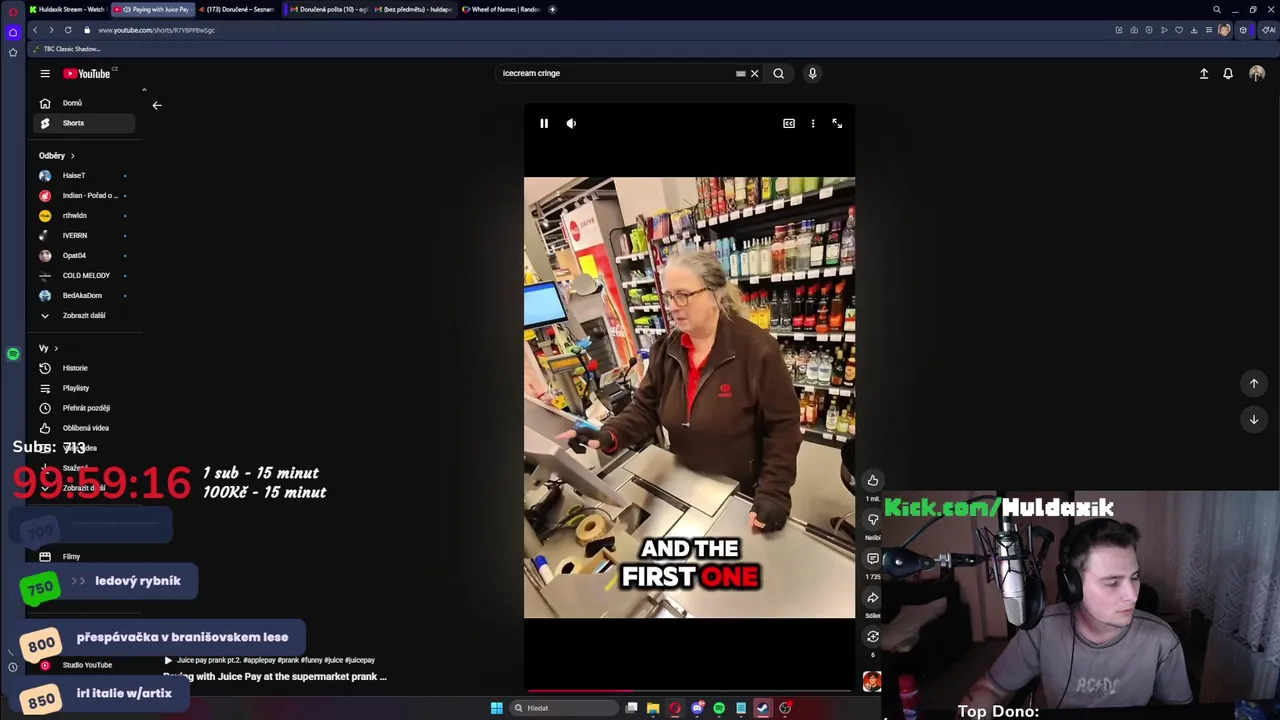Screen dimensions: 1280x720
Task: Start voice search with microphone
Action: [x=812, y=73]
